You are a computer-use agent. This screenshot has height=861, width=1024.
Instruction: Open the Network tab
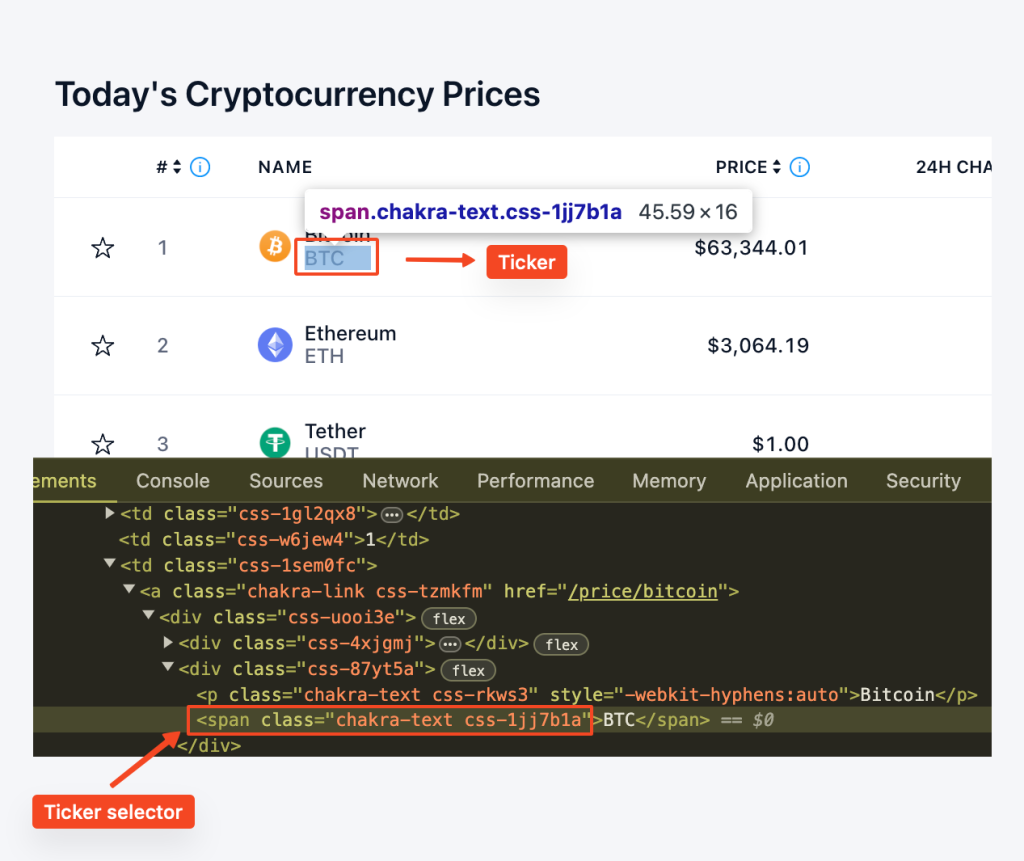click(x=400, y=481)
